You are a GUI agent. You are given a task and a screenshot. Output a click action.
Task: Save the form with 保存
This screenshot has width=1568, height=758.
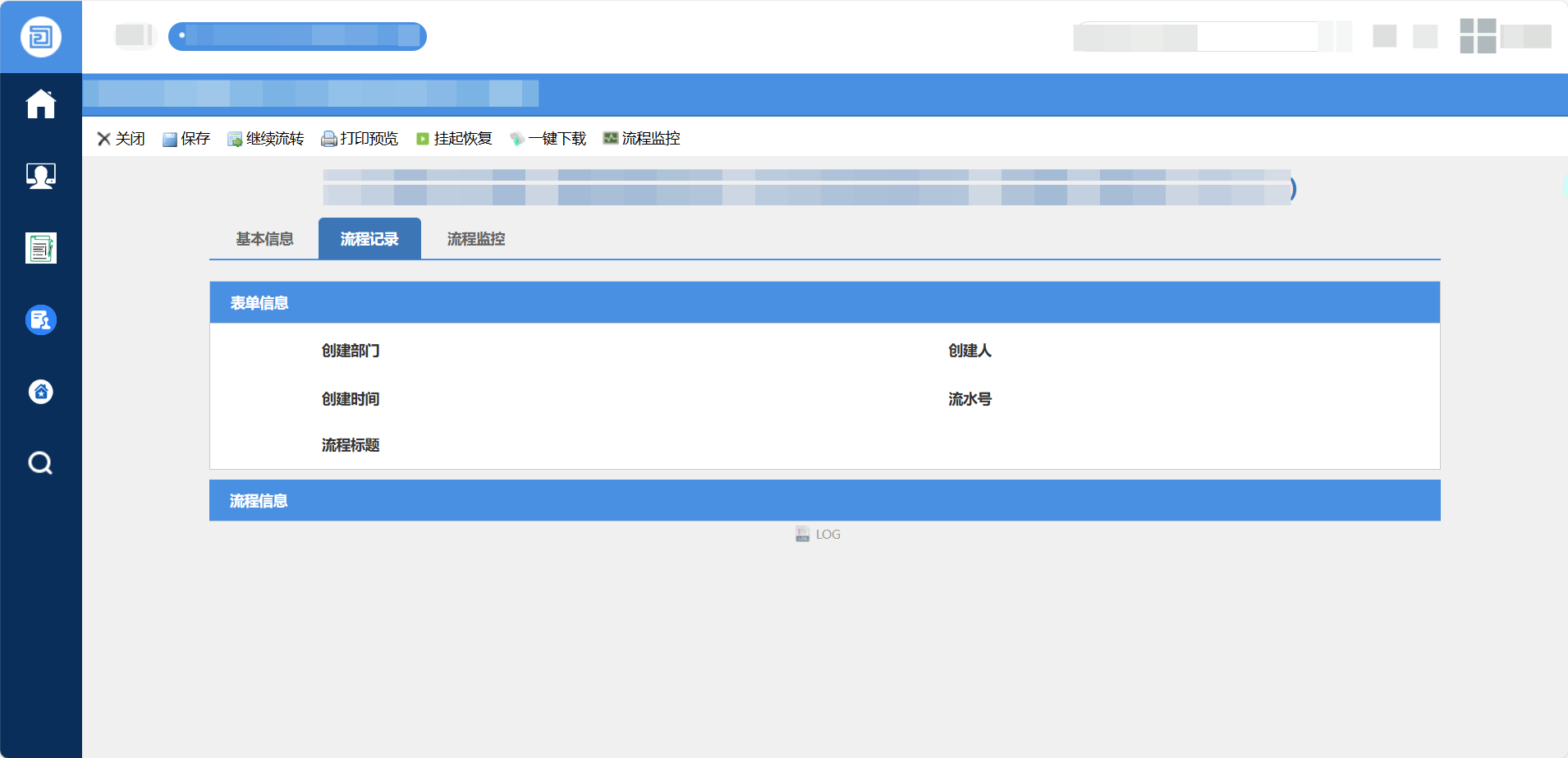(x=186, y=139)
